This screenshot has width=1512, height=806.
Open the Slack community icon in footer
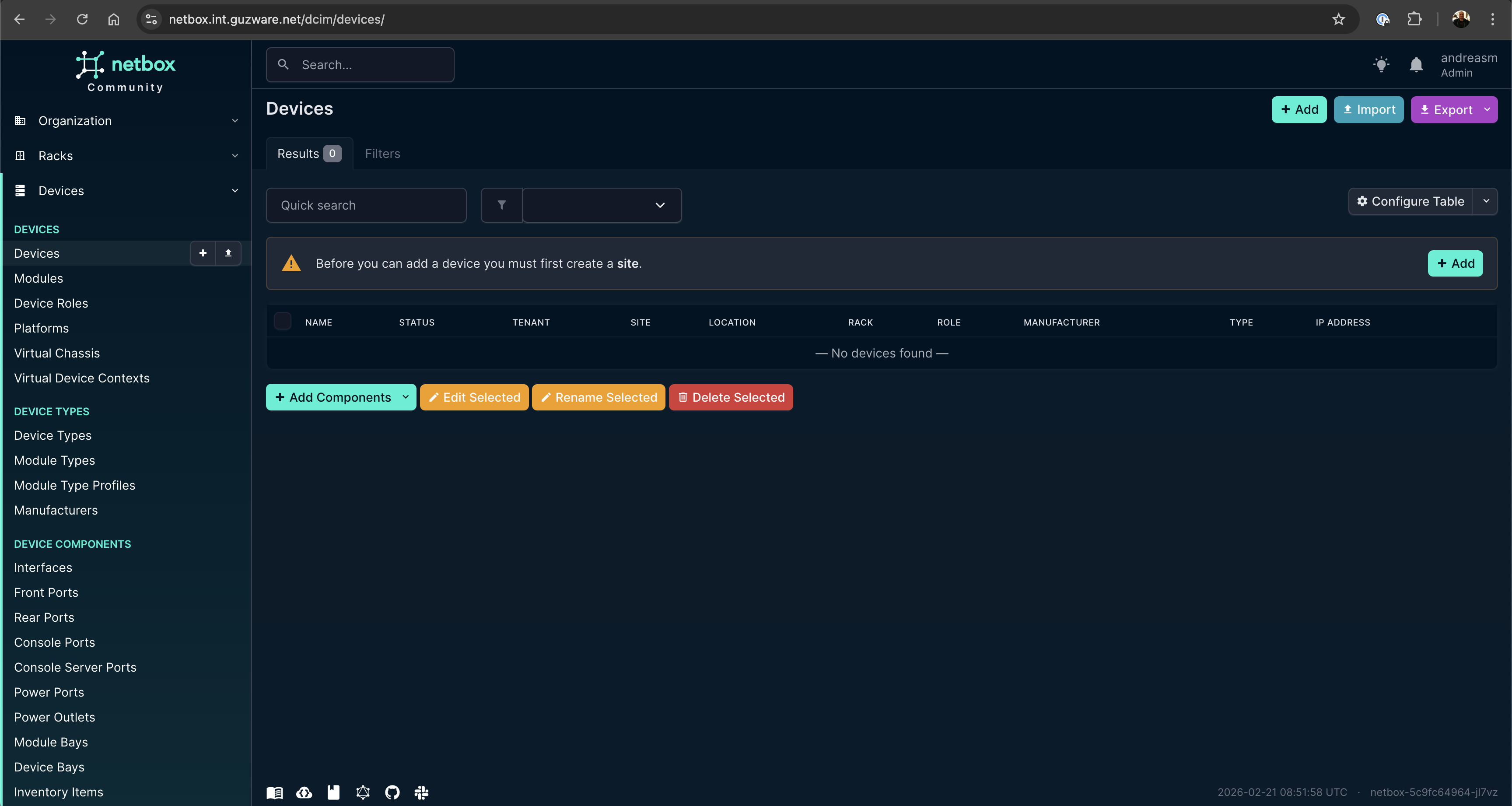[x=421, y=792]
